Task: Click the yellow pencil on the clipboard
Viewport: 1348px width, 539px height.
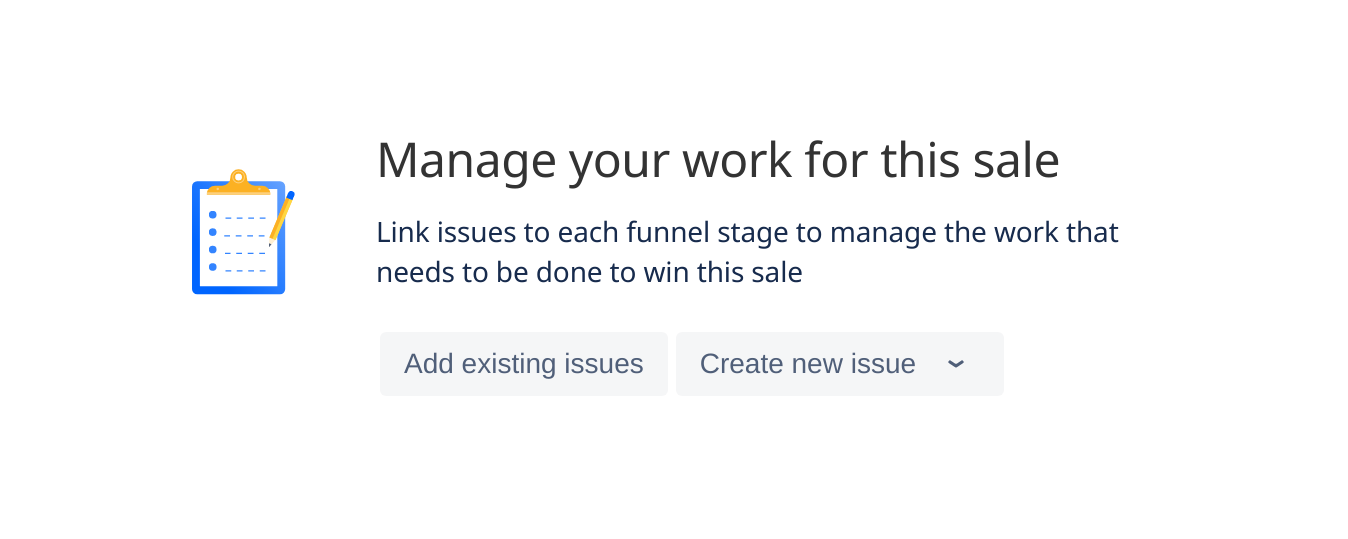Action: (x=282, y=217)
